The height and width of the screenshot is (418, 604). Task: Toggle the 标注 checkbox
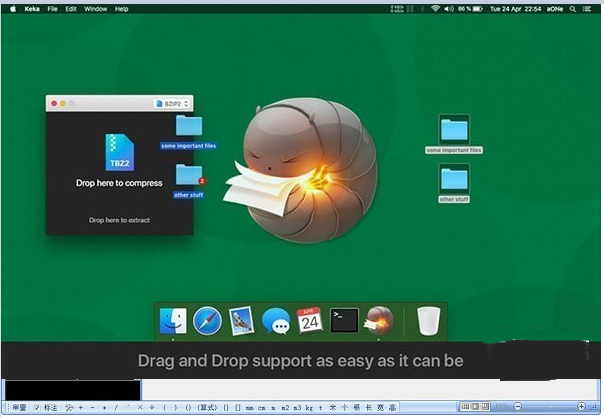pyautogui.click(x=37, y=407)
